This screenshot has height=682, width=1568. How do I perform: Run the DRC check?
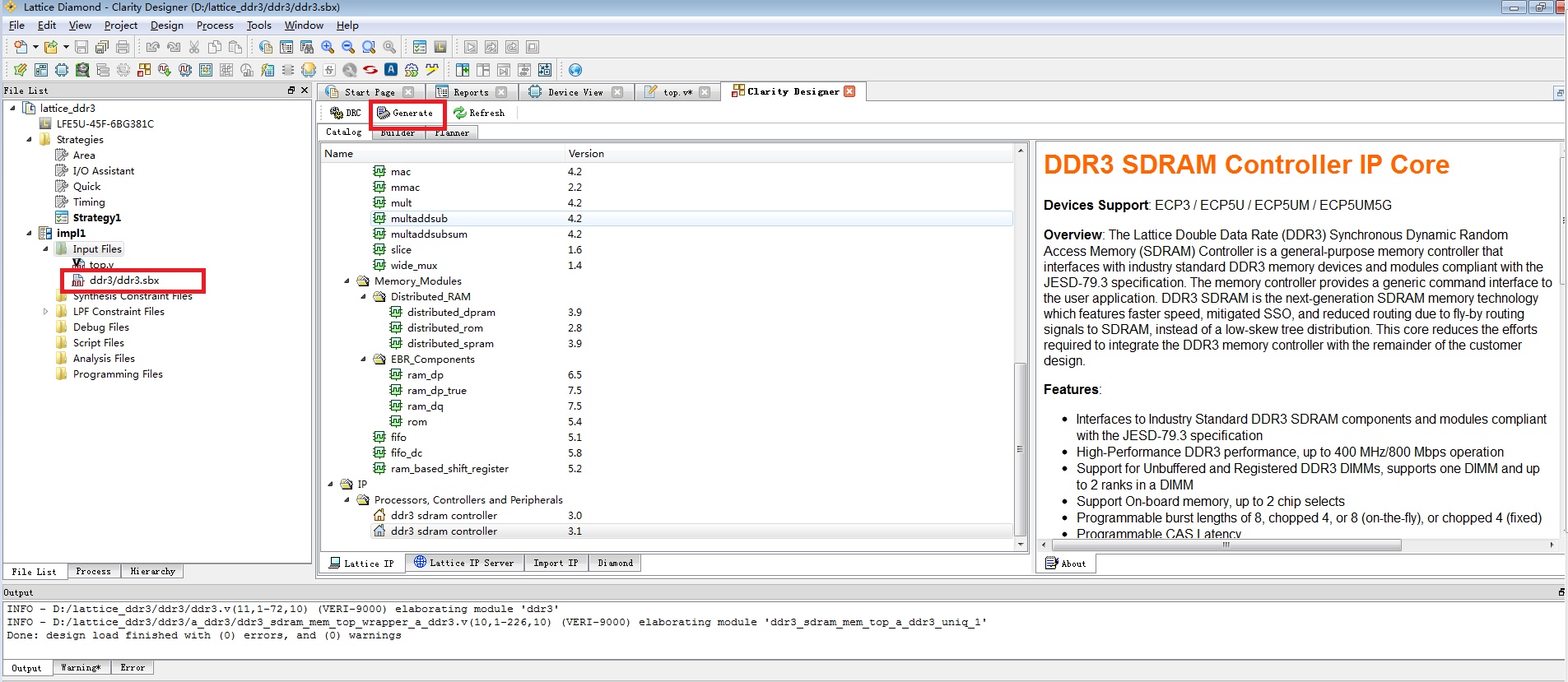point(346,113)
